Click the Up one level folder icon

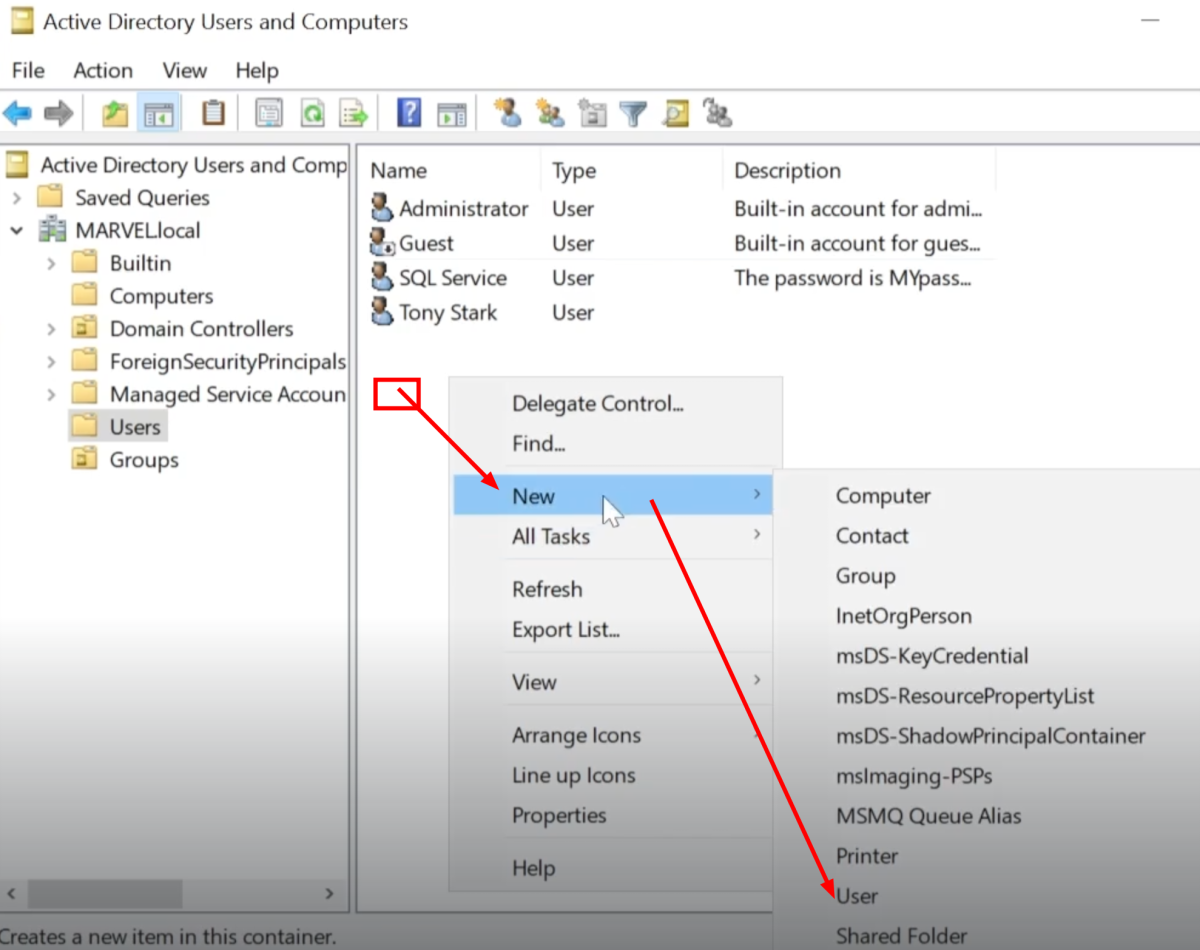(x=116, y=114)
